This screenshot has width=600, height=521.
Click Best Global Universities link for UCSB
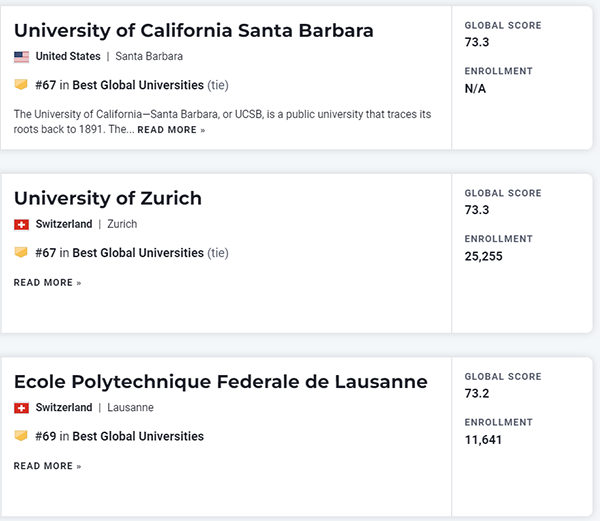tap(138, 85)
